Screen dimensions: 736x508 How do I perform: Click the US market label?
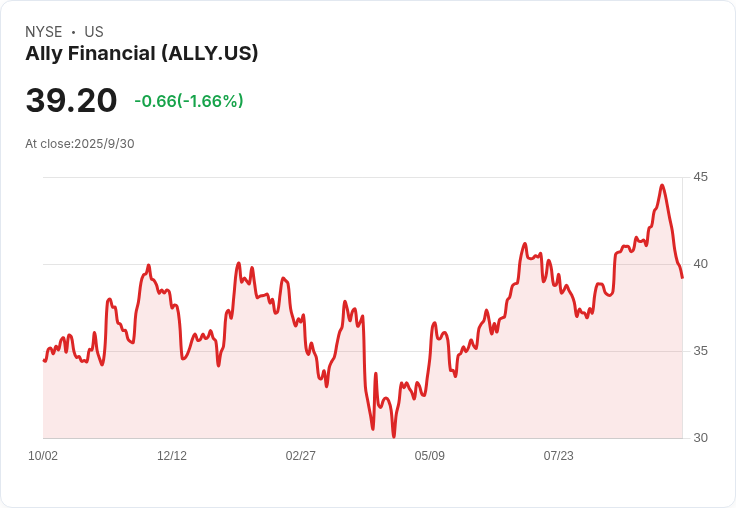click(x=94, y=32)
